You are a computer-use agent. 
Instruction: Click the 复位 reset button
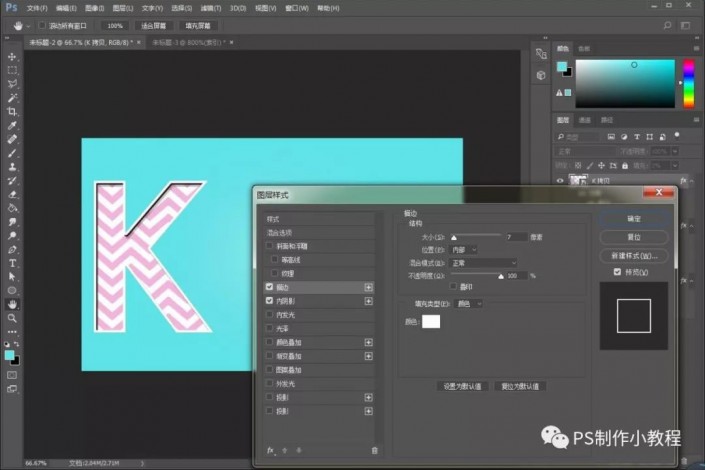[x=634, y=237]
